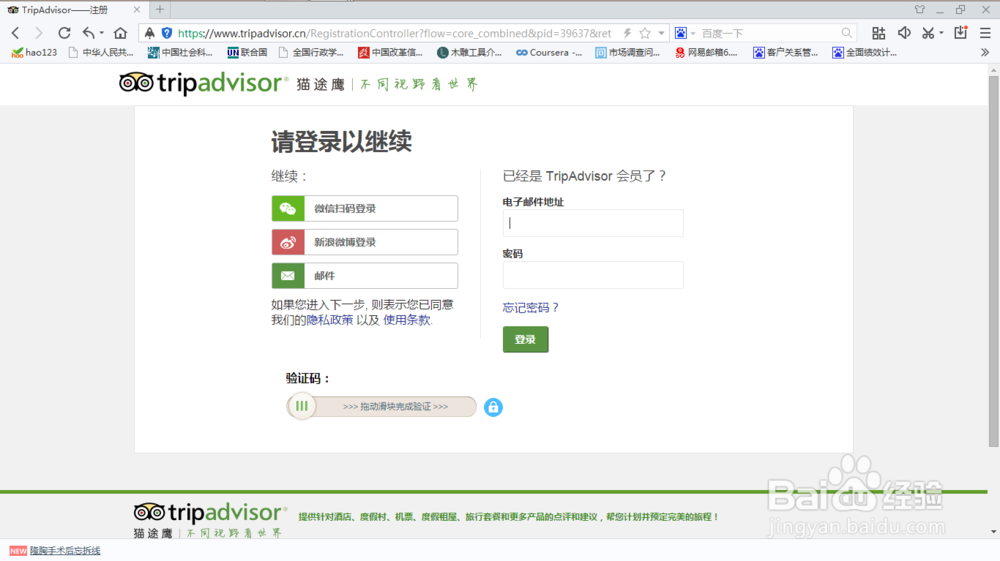Open the undo history dropdown arrow
1000x561 pixels.
[101, 33]
